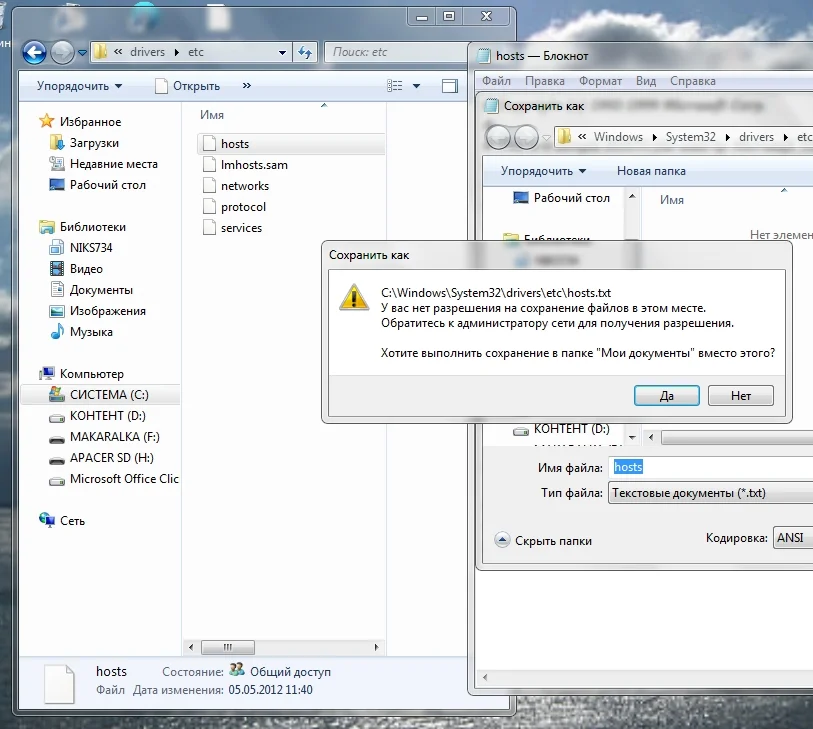Image resolution: width=813 pixels, height=729 pixels.
Task: Click the Имя файла input field
Action: (710, 468)
